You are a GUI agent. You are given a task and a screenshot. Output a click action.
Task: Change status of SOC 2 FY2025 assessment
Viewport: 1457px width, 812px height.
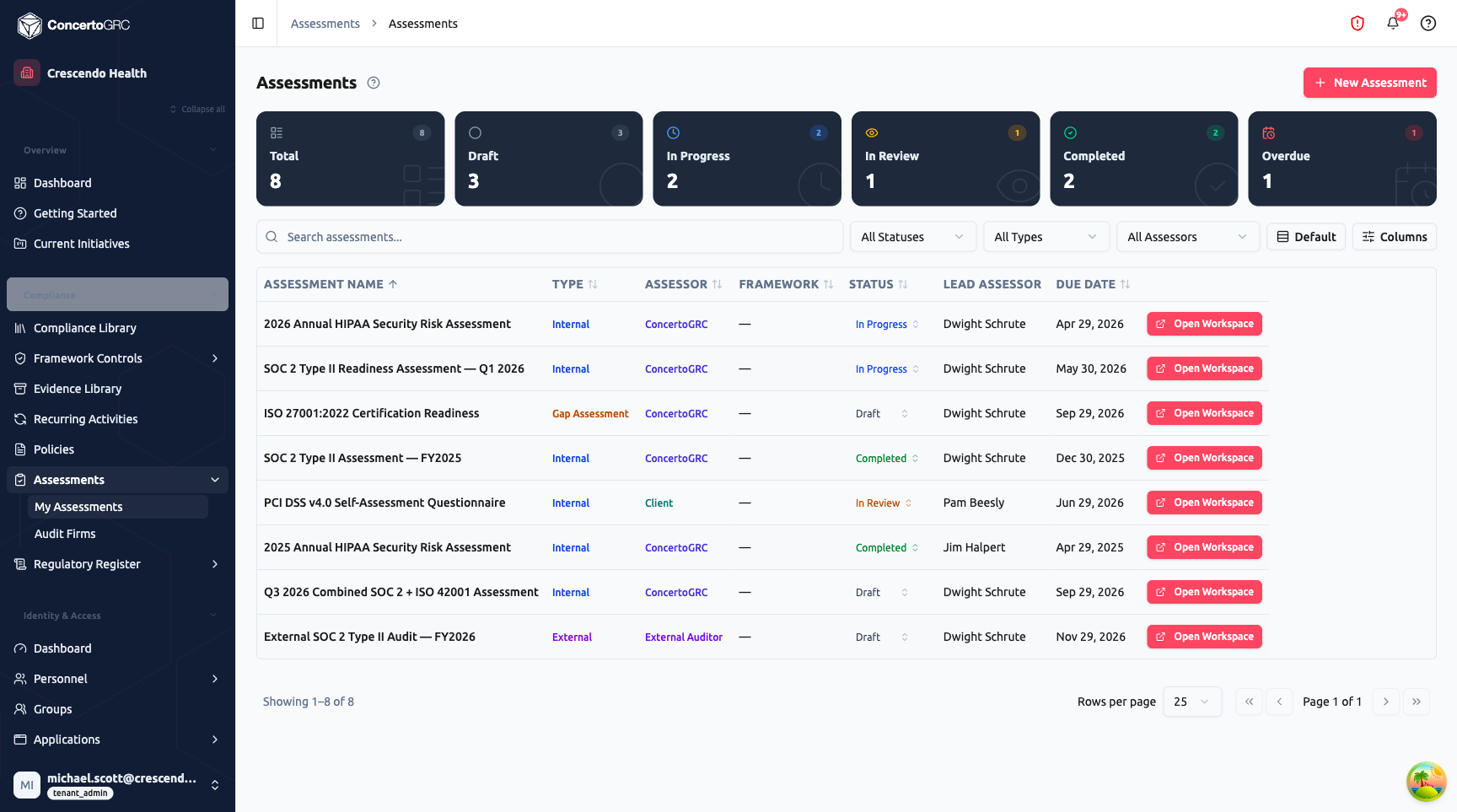pyautogui.click(x=887, y=458)
